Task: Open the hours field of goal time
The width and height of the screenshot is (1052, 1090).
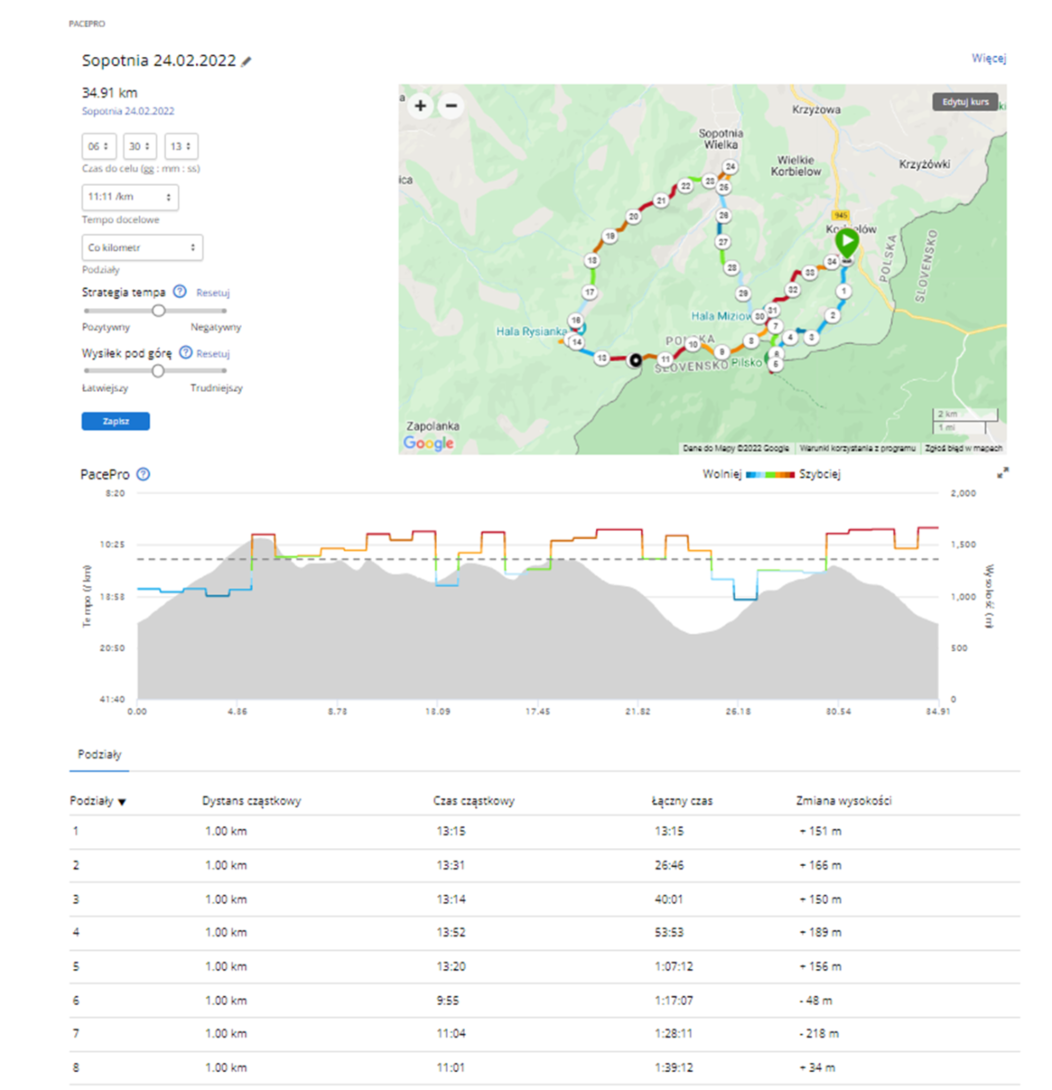Action: [99, 147]
